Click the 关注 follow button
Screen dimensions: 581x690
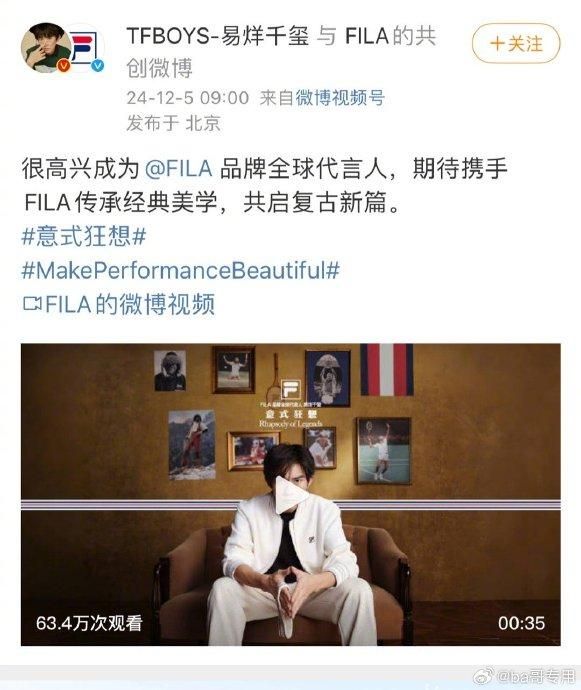coord(516,44)
